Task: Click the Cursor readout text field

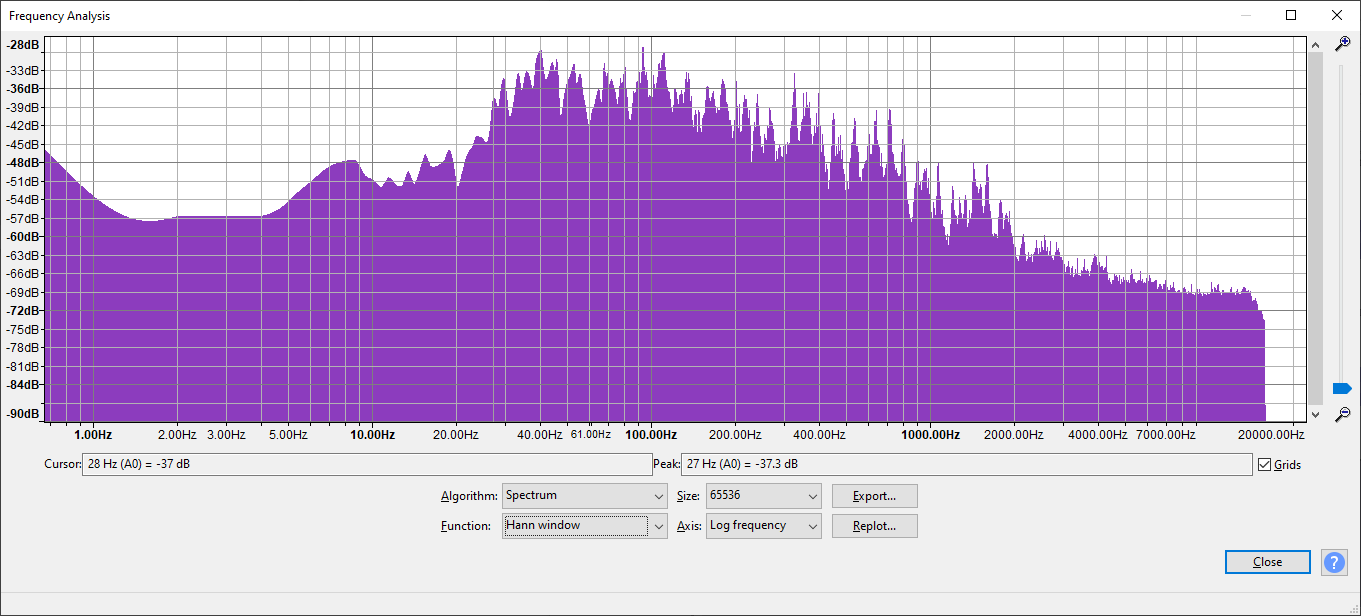Action: pyautogui.click(x=366, y=465)
